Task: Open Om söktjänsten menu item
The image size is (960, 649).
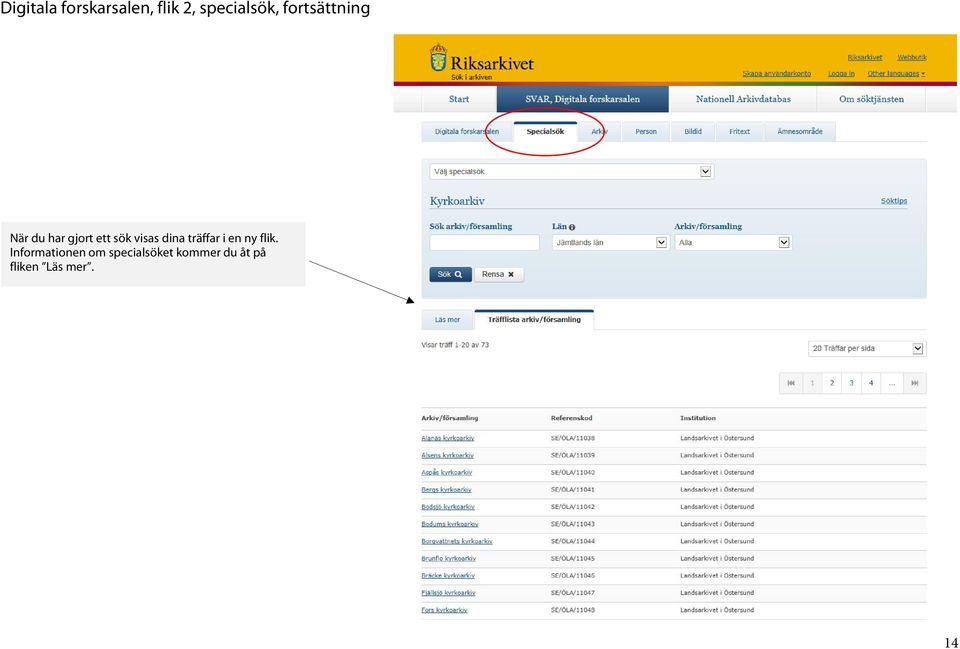Action: pos(871,99)
